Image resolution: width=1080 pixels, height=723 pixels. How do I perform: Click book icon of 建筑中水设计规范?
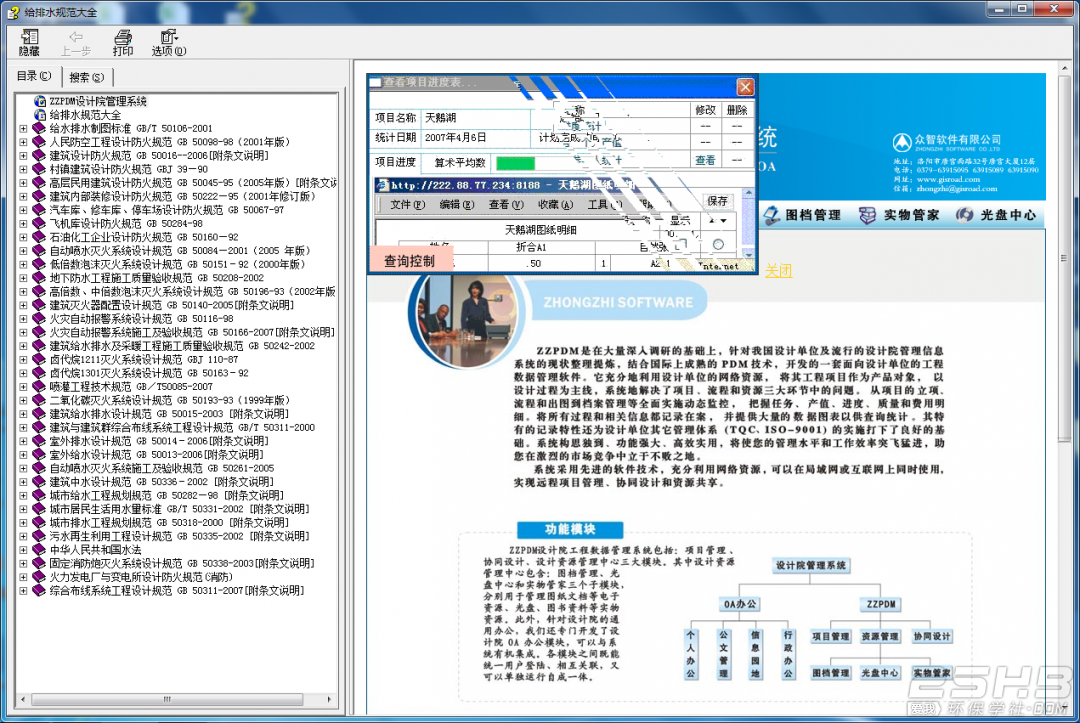coord(39,482)
